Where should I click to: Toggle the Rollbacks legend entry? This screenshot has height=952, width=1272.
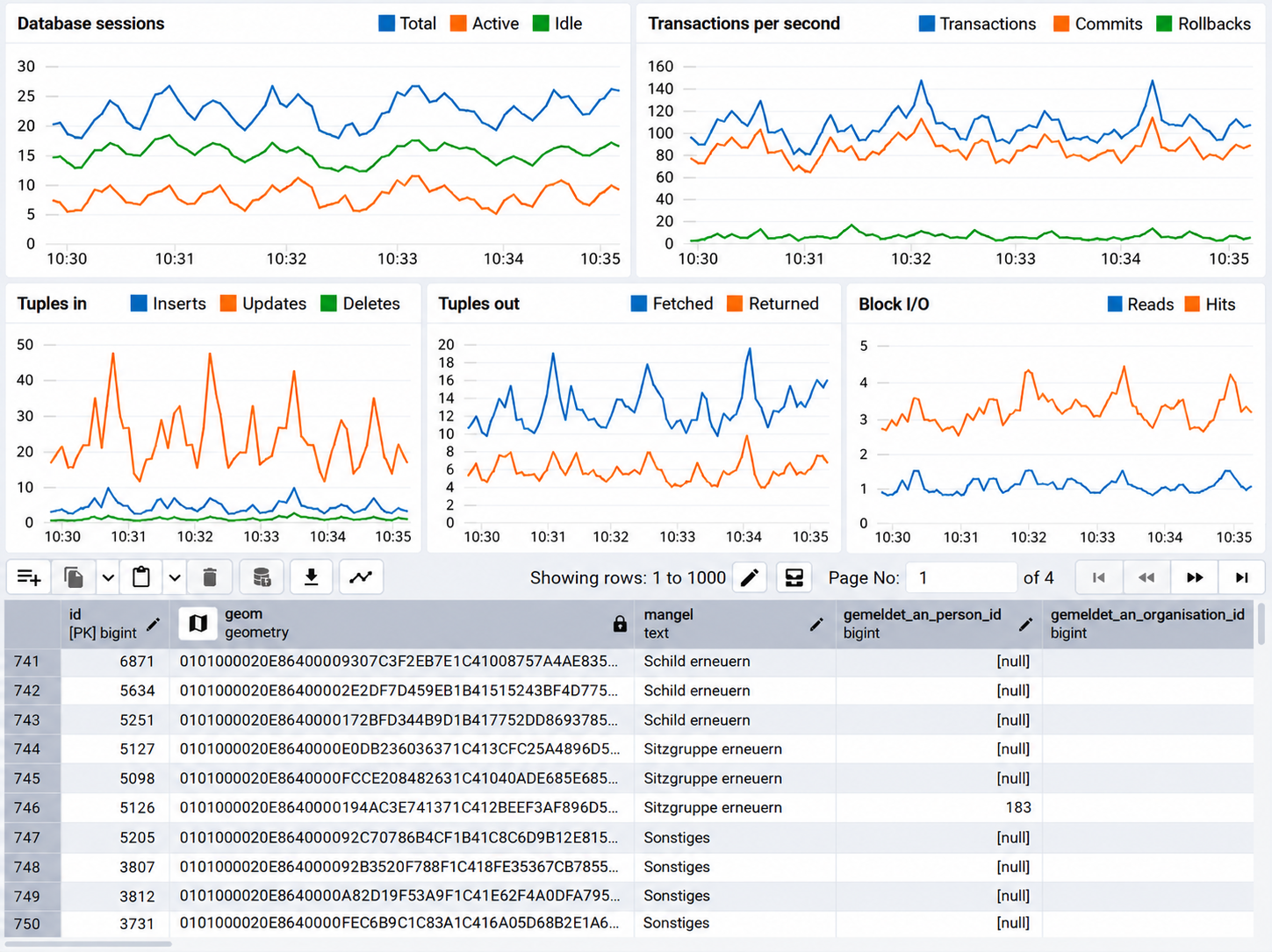(x=1204, y=24)
